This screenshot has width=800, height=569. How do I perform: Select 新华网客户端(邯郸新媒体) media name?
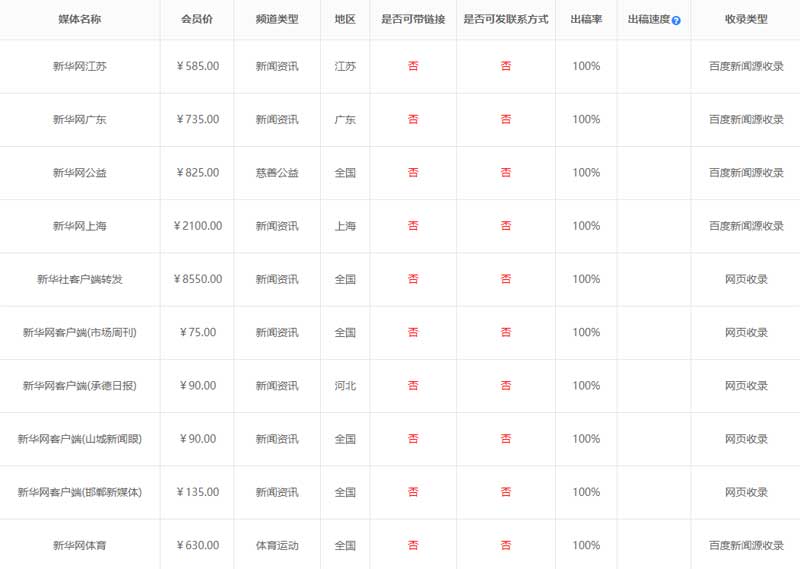[x=80, y=492]
